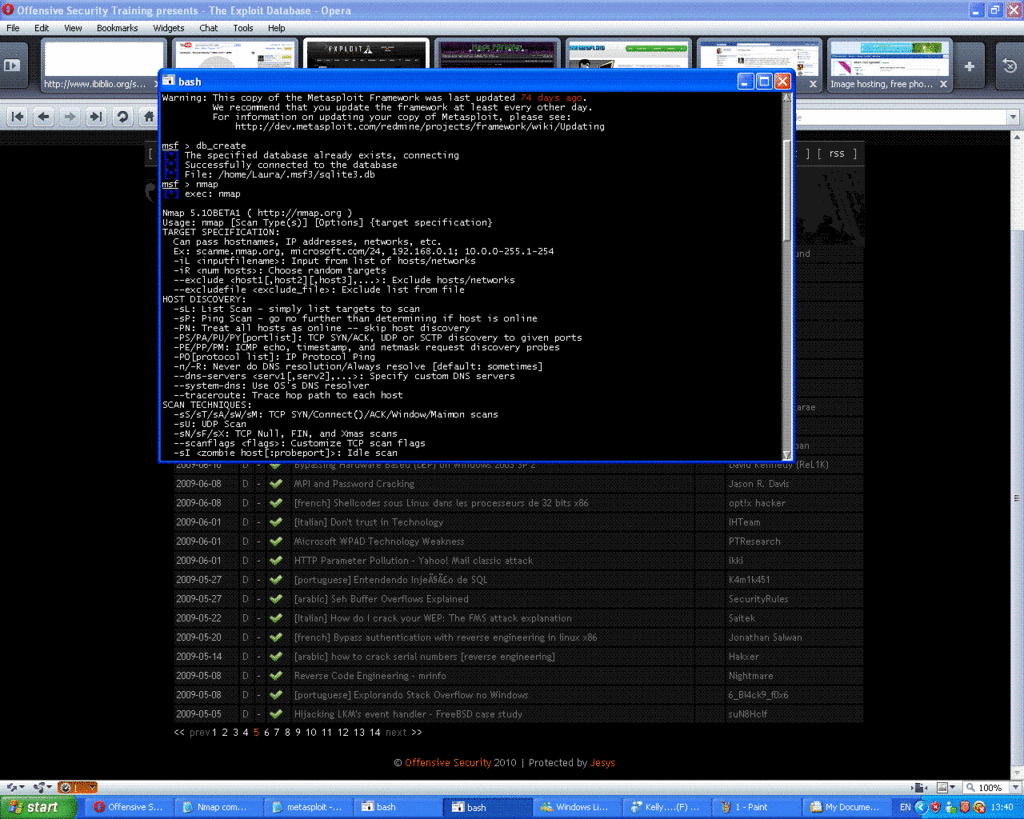Toggle the Opera panel sidebar button
The image size is (1024, 819).
pyautogui.click(x=13, y=65)
